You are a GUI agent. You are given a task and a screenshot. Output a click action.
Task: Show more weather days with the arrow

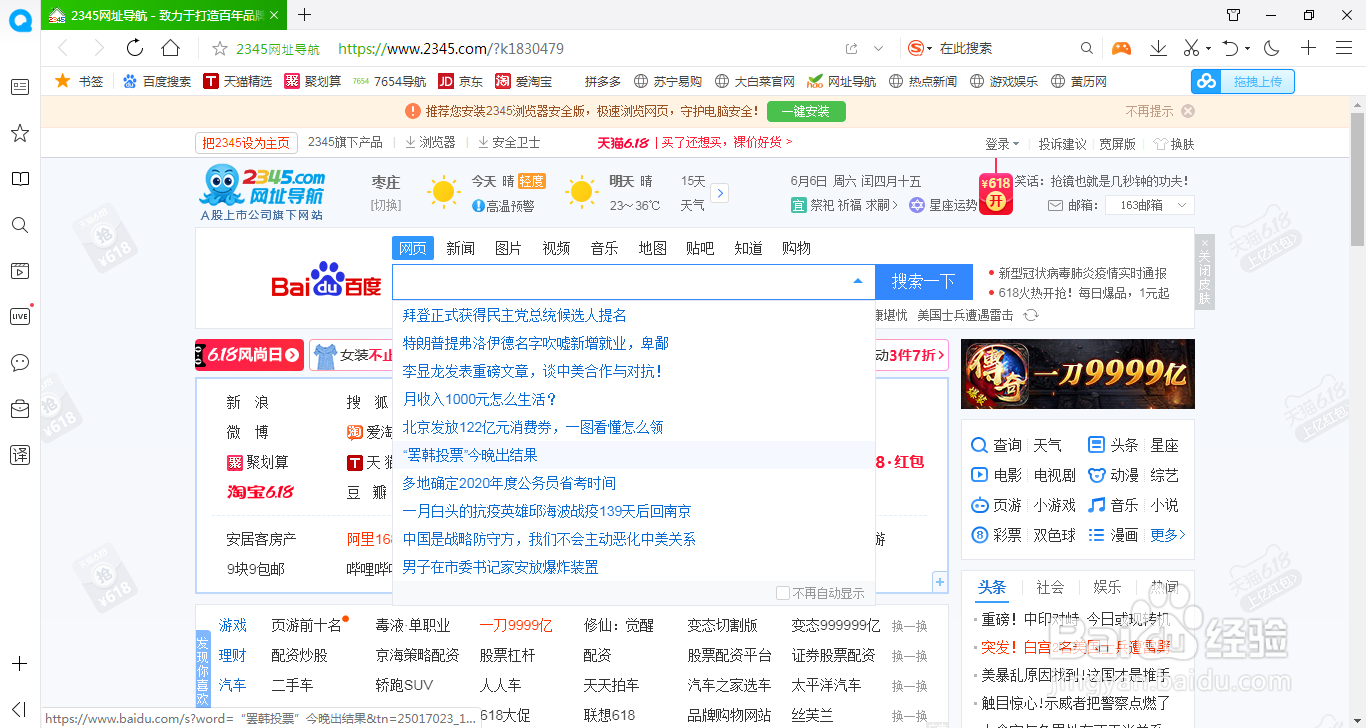(720, 193)
